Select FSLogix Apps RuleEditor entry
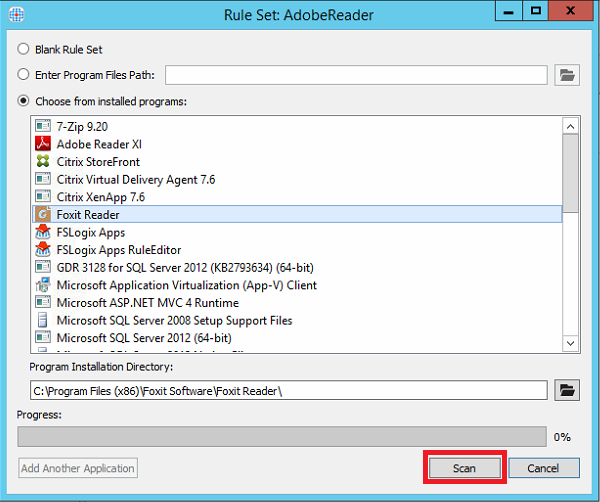The image size is (600, 502). (297, 249)
